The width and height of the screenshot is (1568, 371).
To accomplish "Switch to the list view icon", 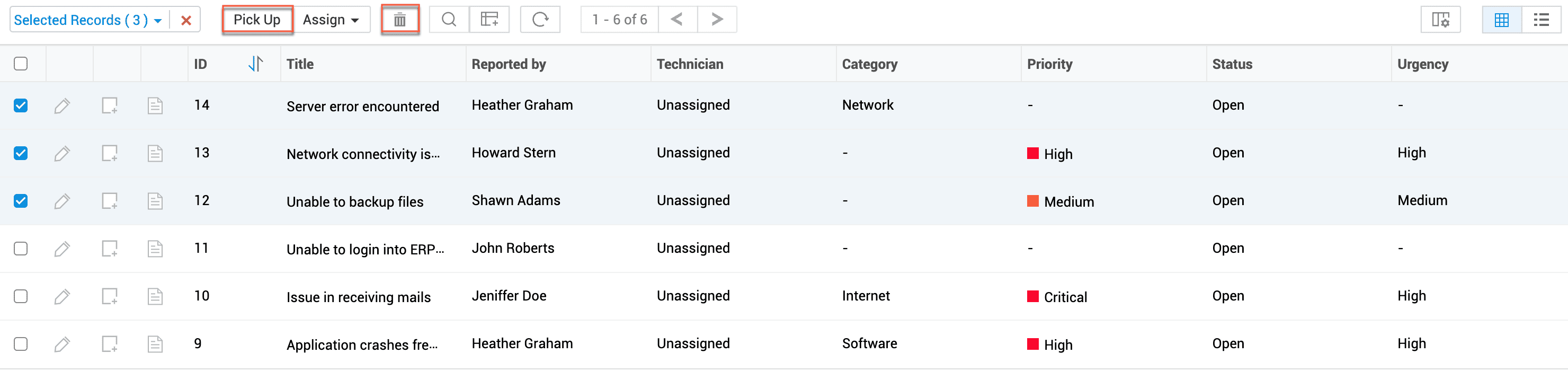I will [x=1540, y=20].
